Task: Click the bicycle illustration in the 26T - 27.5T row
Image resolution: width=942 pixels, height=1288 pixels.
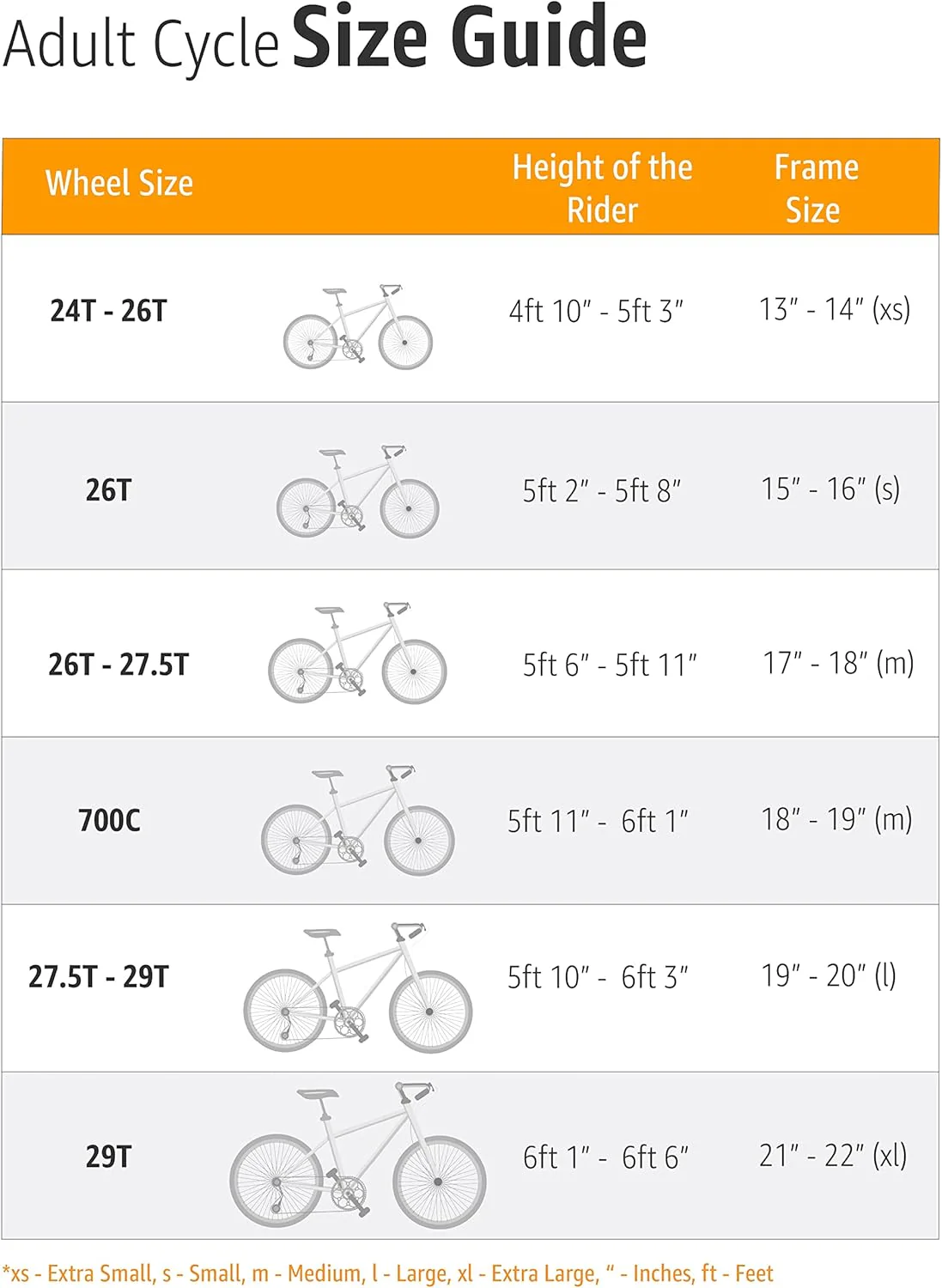Action: coord(357,653)
